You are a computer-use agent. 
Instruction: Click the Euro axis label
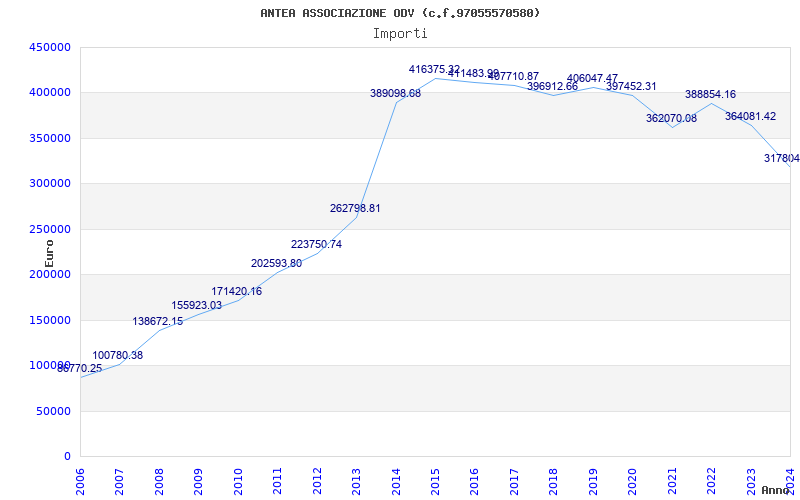point(49,254)
